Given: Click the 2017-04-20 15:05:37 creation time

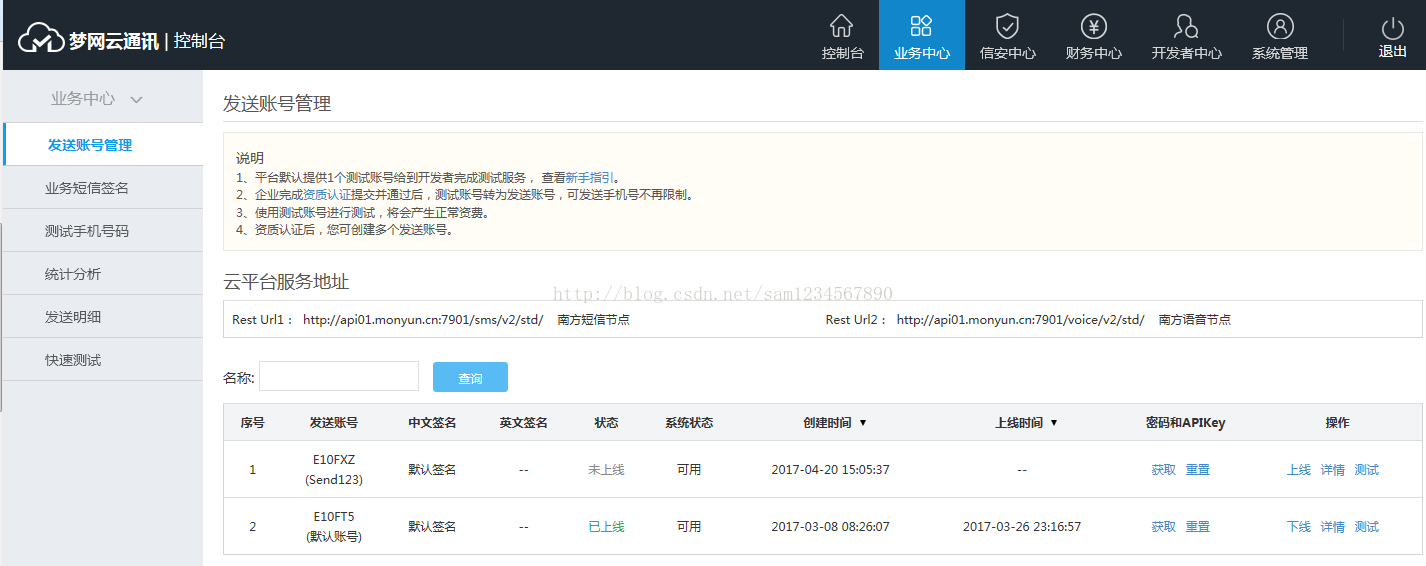Looking at the screenshot, I should click(x=830, y=470).
